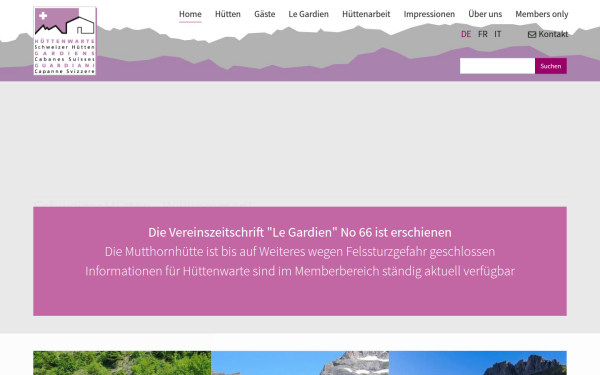
Task: Open the Le Gardien menu item
Action: pos(308,14)
